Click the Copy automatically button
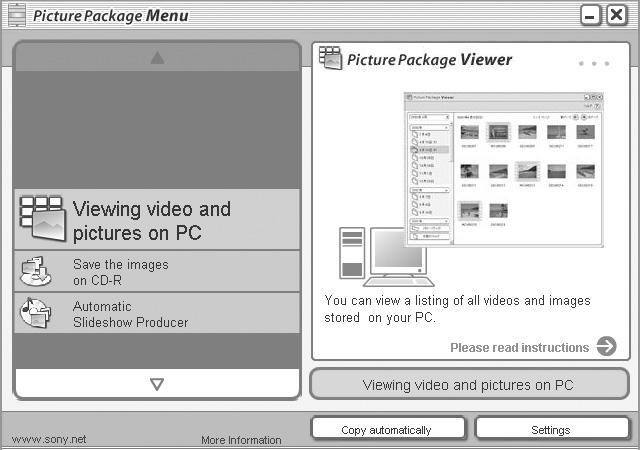Image resolution: width=640 pixels, height=450 pixels. coord(388,429)
